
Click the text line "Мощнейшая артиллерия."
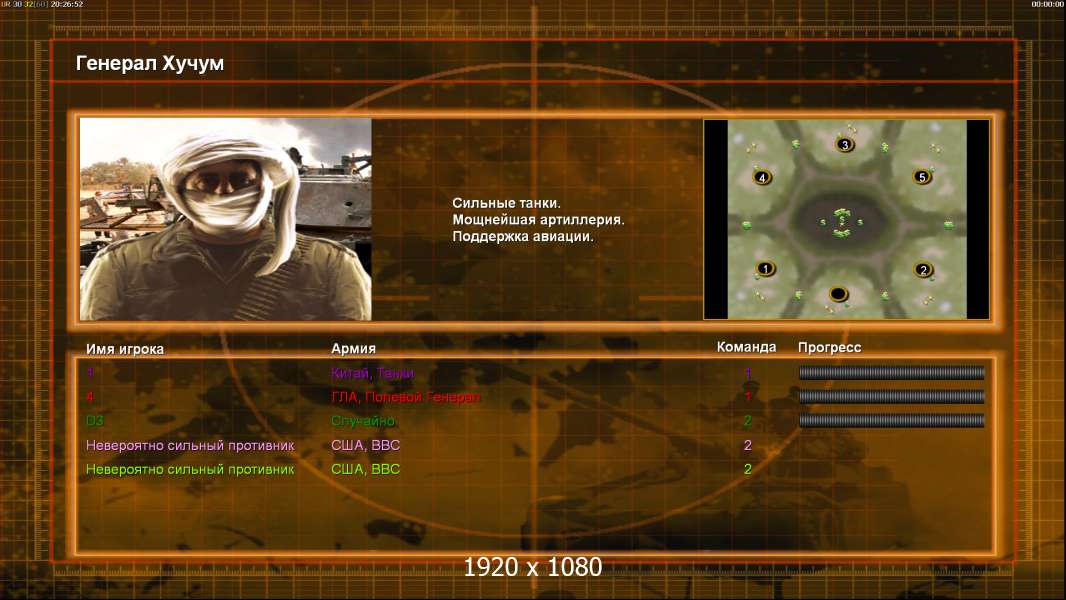pos(538,220)
